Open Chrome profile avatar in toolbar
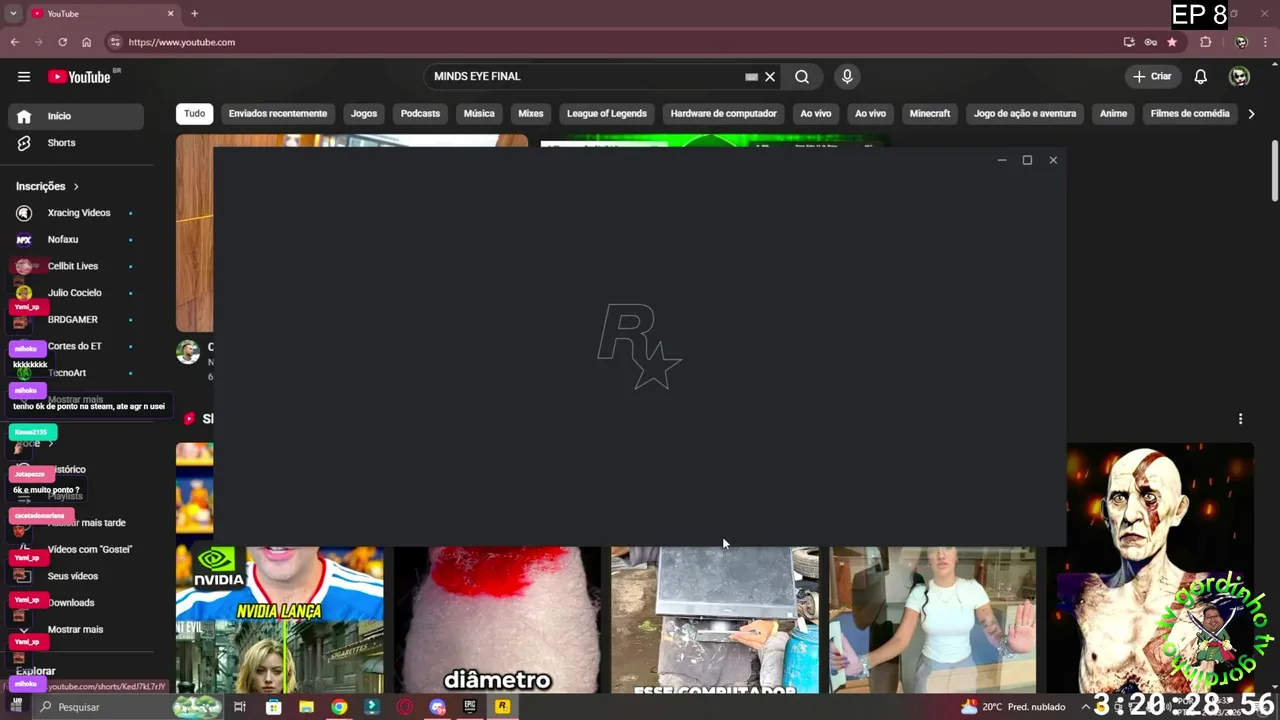Viewport: 1280px width, 720px height. 1241,42
